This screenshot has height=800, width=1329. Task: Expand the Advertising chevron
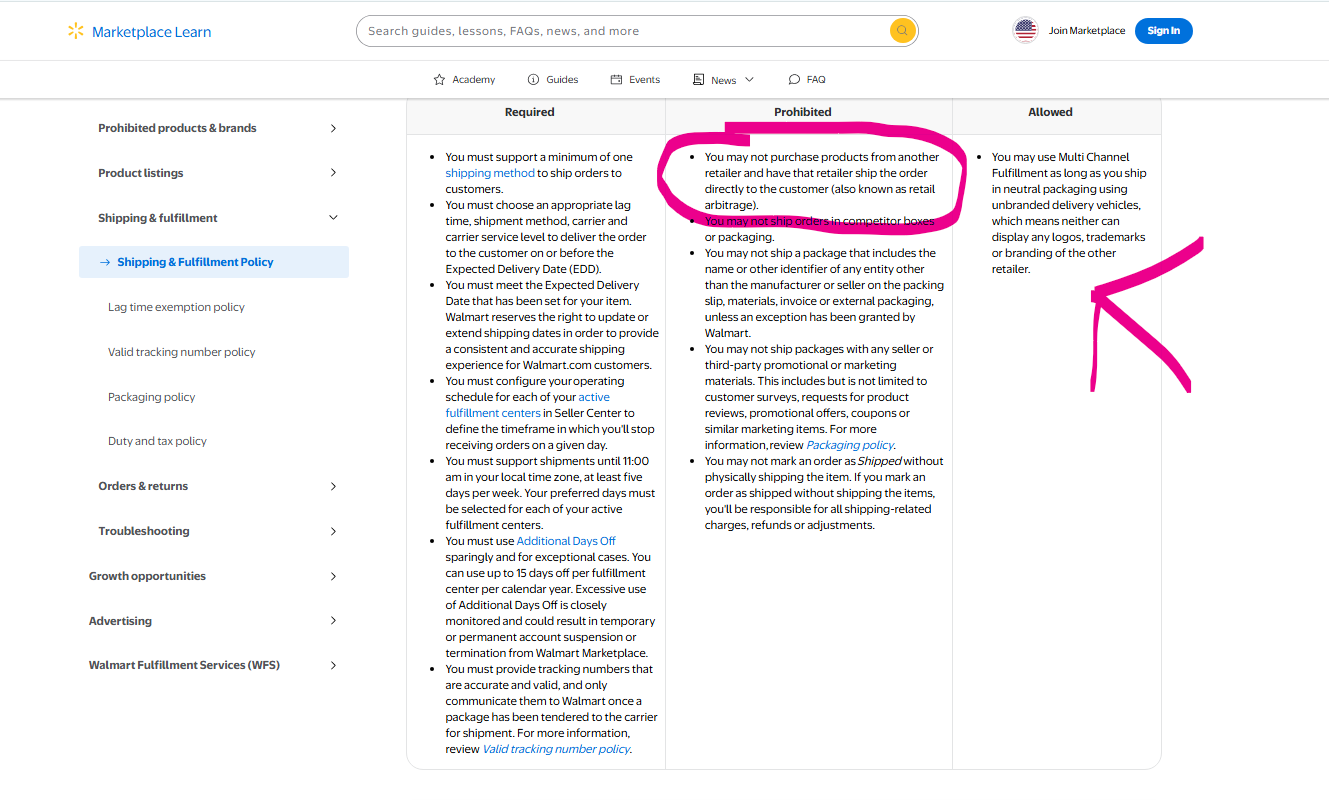pyautogui.click(x=333, y=621)
